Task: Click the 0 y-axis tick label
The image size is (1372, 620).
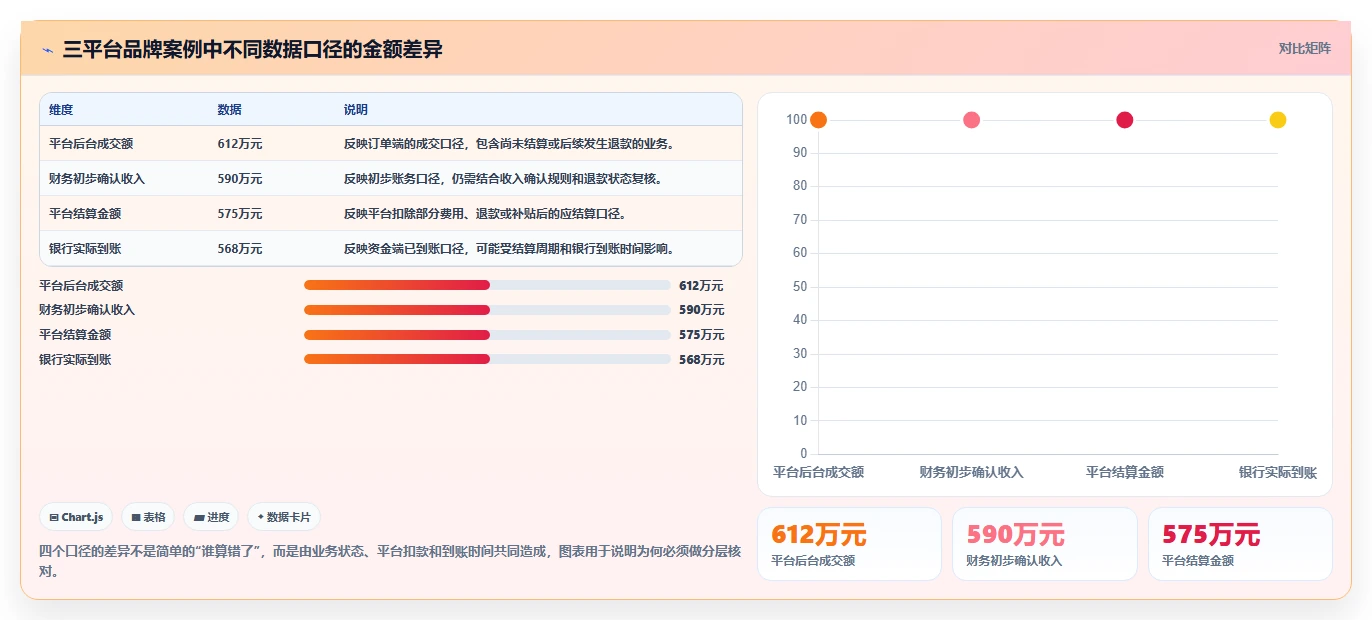Action: 803,454
